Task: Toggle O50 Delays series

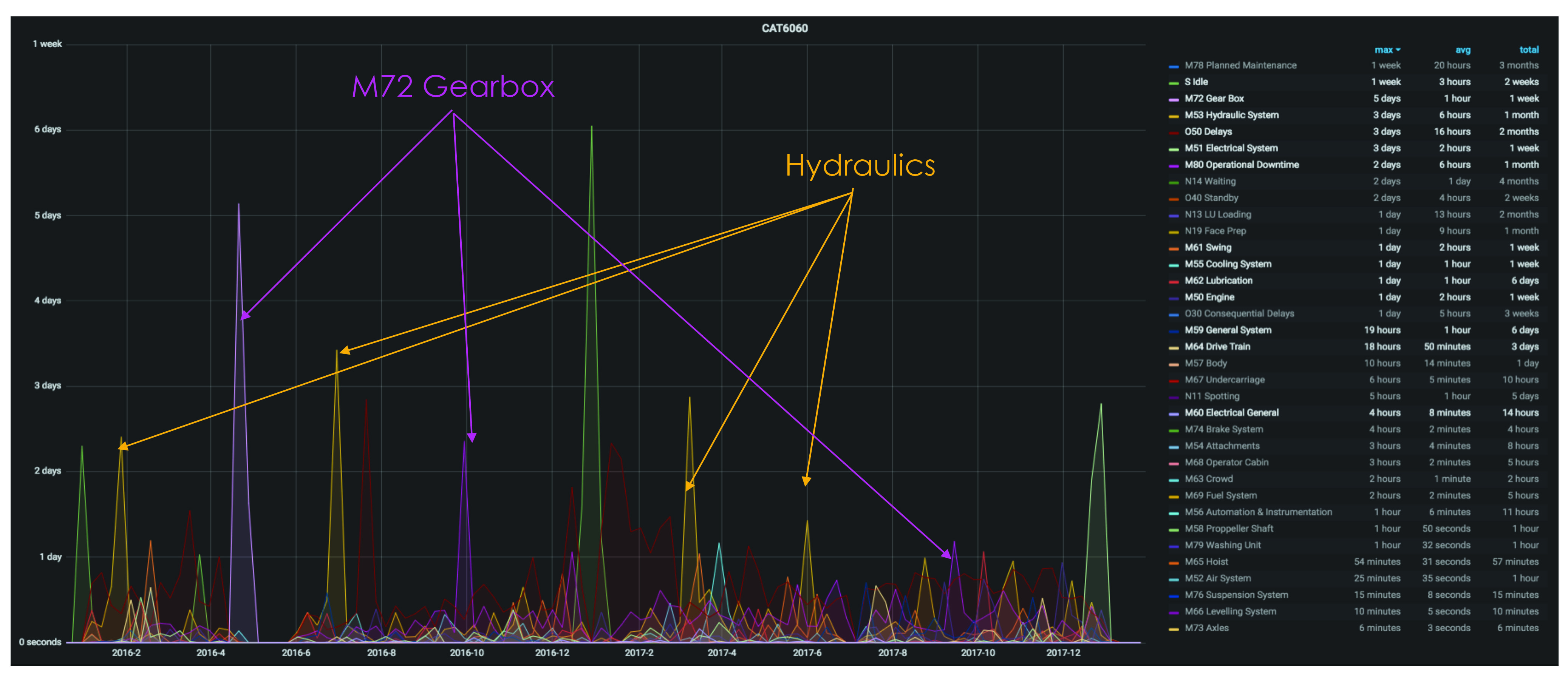Action: click(x=1208, y=131)
